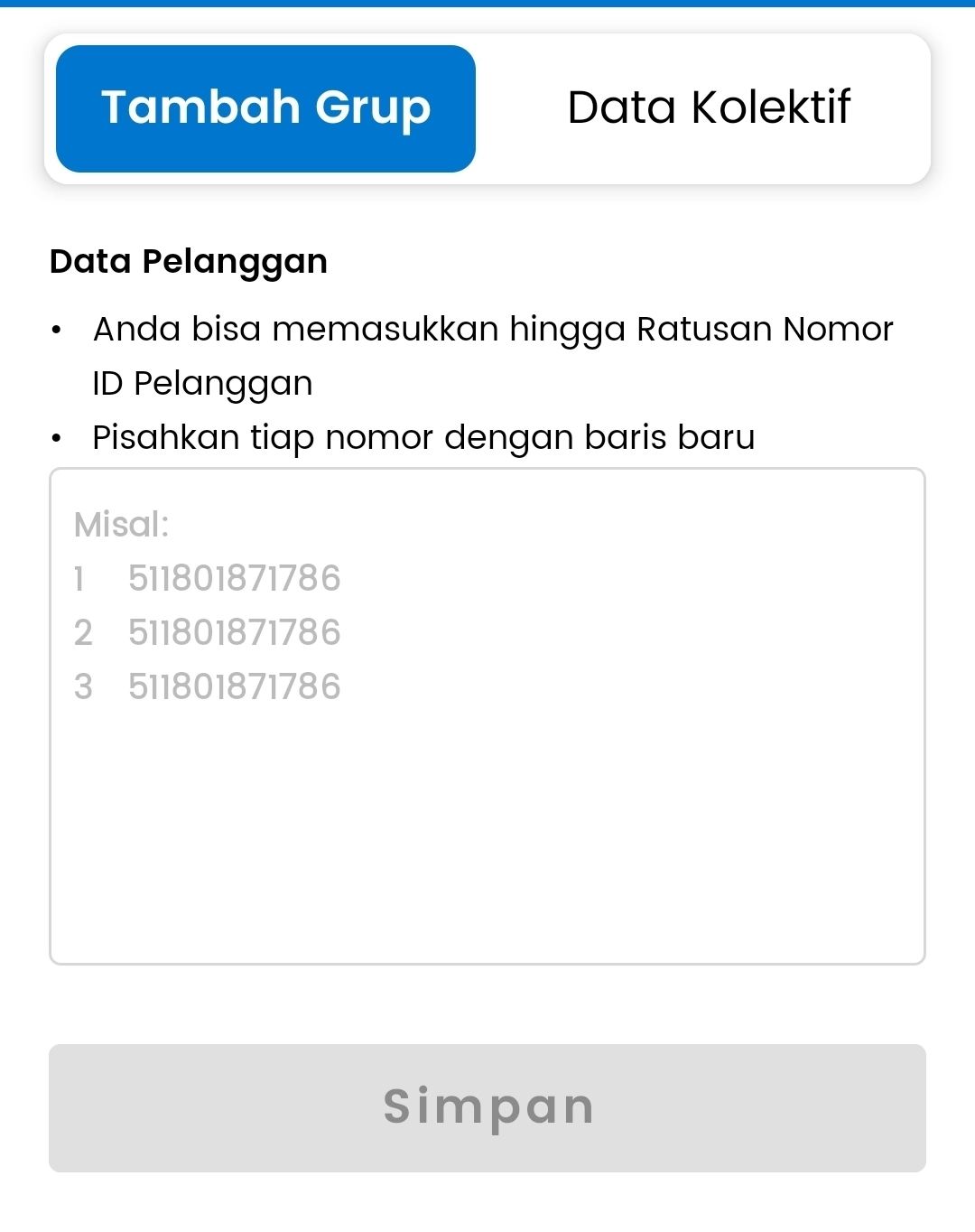Tap example number on line 1

pyautogui.click(x=235, y=579)
